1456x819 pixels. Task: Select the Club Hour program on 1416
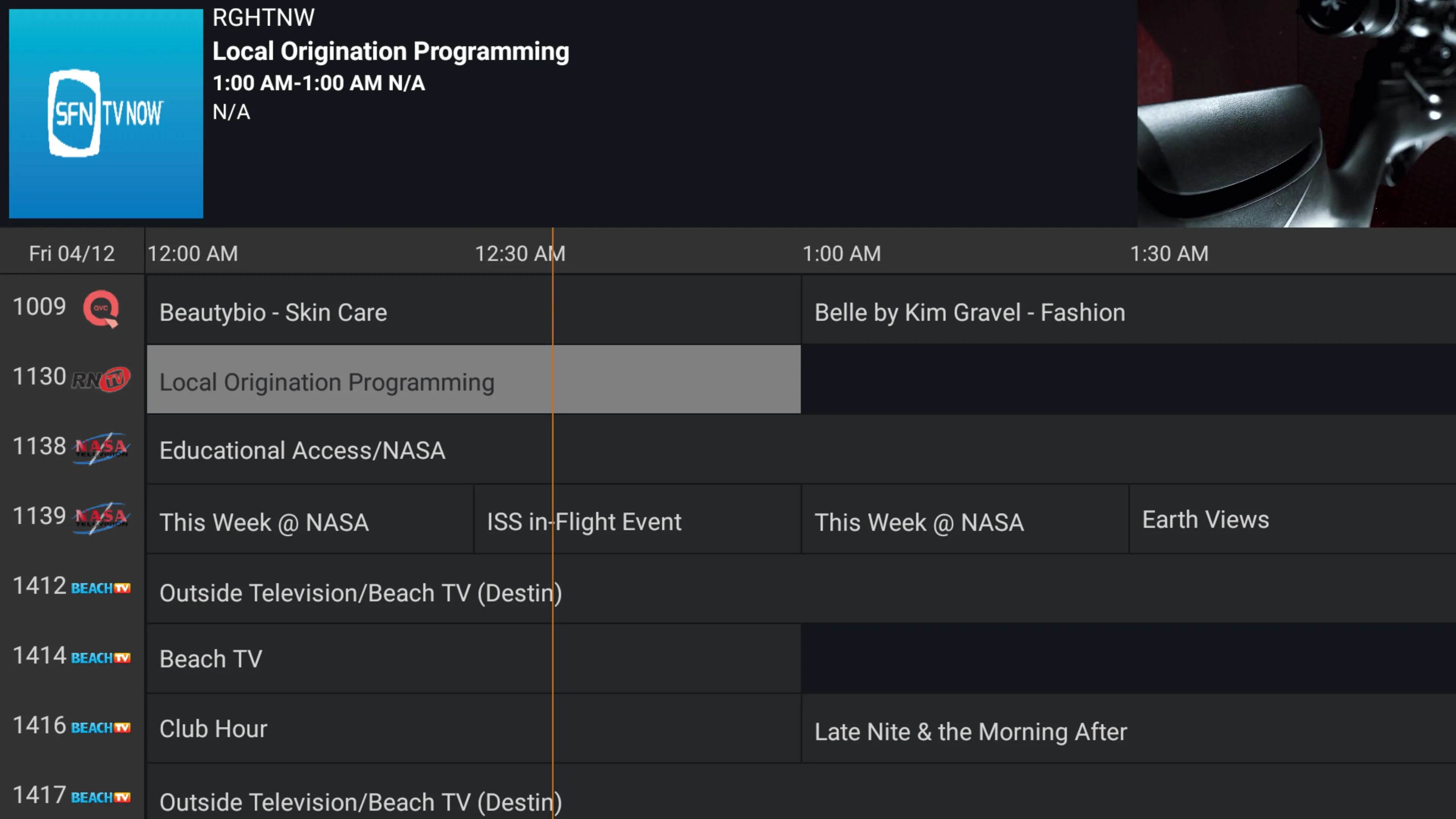tap(213, 728)
